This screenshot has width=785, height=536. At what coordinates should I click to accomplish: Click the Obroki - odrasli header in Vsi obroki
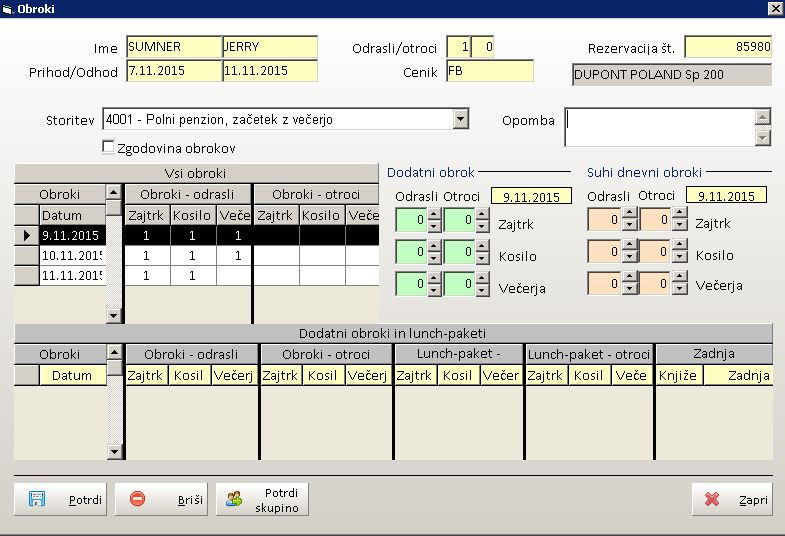click(x=187, y=194)
